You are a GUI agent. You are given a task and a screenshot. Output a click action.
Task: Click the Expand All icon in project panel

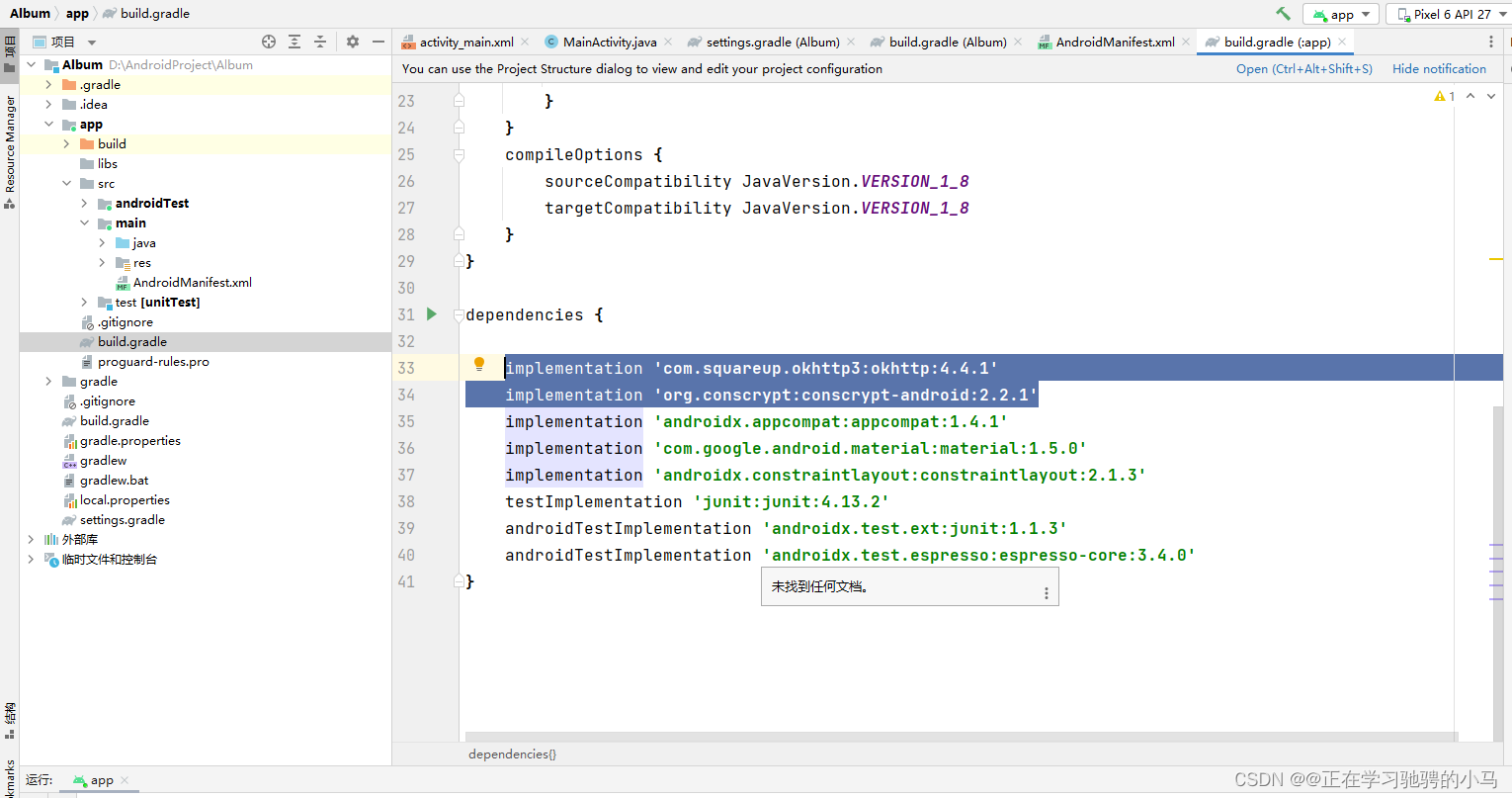294,42
